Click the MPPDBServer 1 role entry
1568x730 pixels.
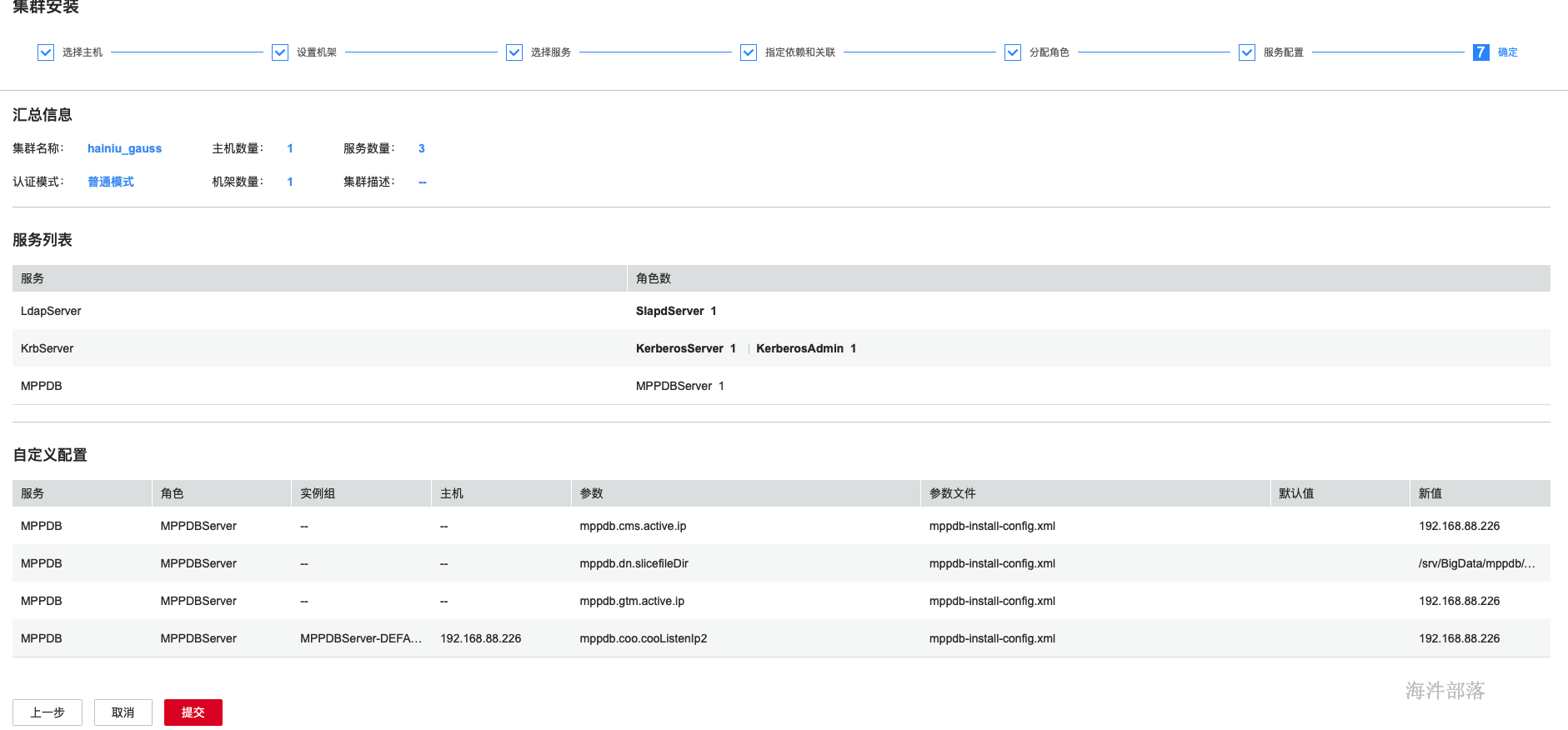[680, 386]
